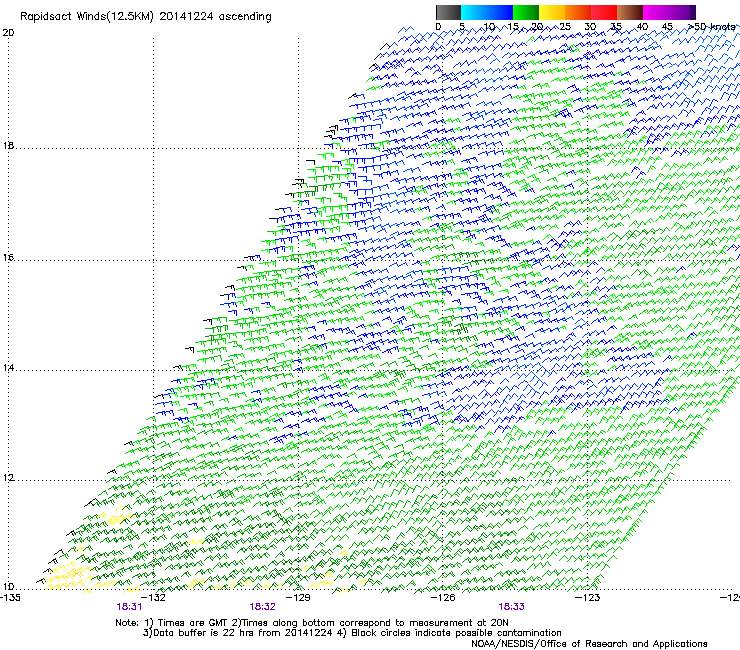Click the gray 0-5 knots color segment
The width and height of the screenshot is (740, 650).
448,12
